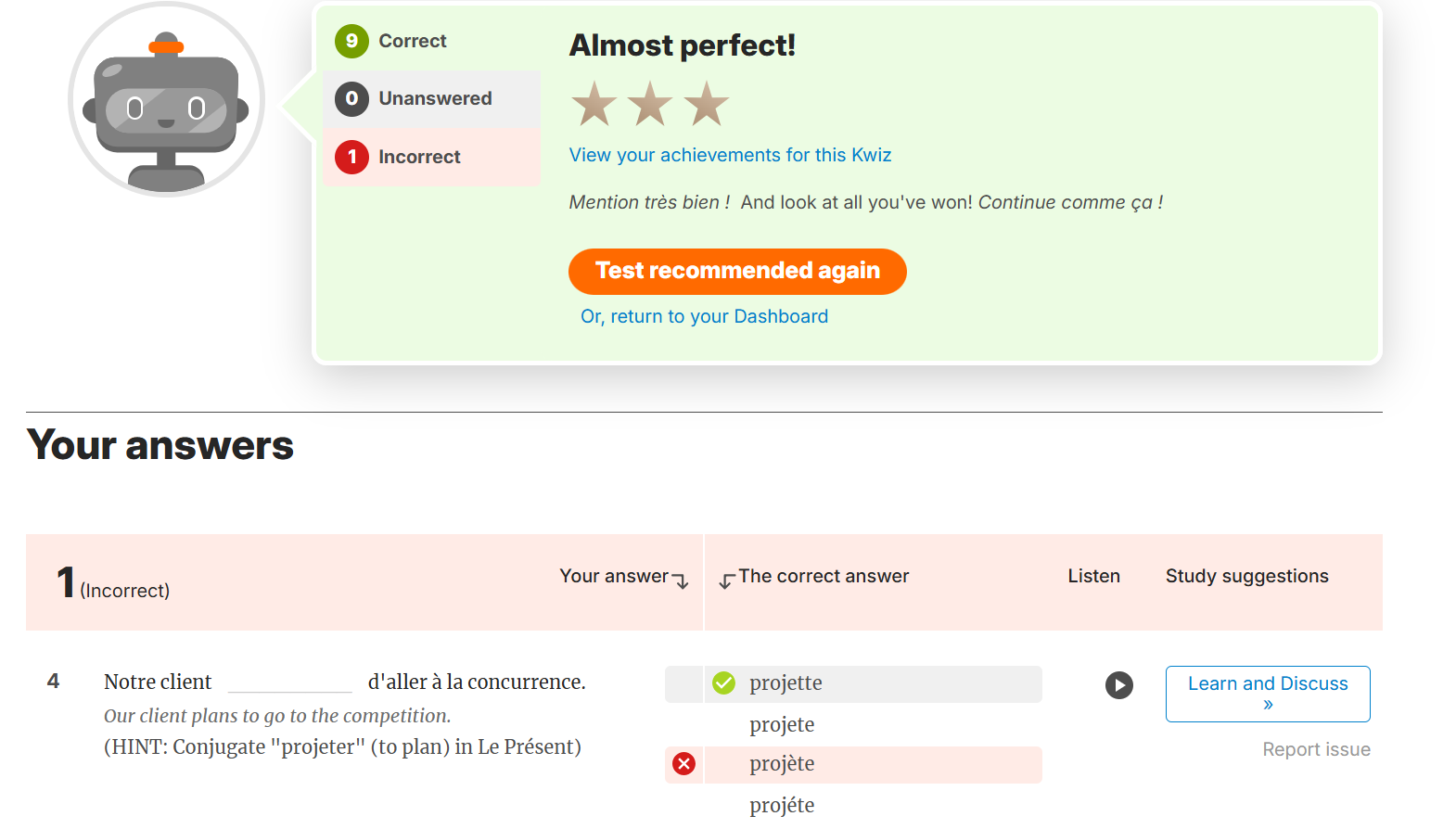Click the red 1 Incorrect badge
The width and height of the screenshot is (1456, 829).
[352, 157]
